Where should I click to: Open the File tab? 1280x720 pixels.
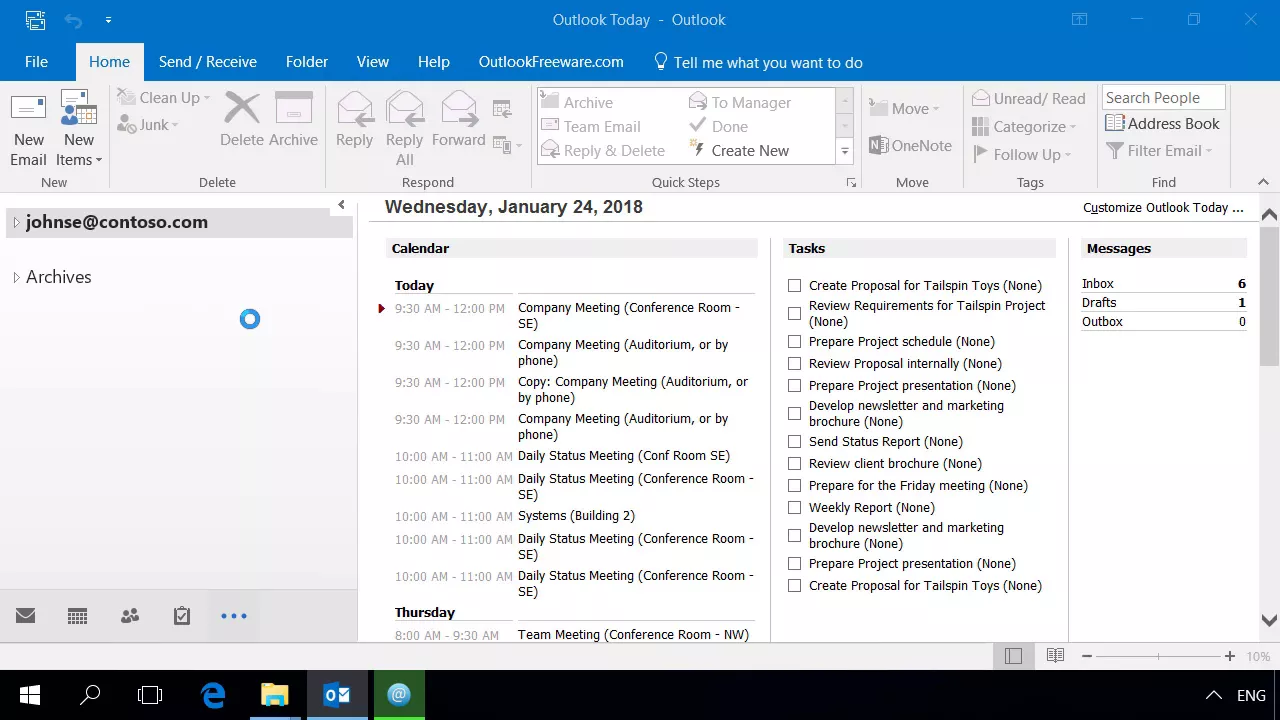tap(36, 62)
